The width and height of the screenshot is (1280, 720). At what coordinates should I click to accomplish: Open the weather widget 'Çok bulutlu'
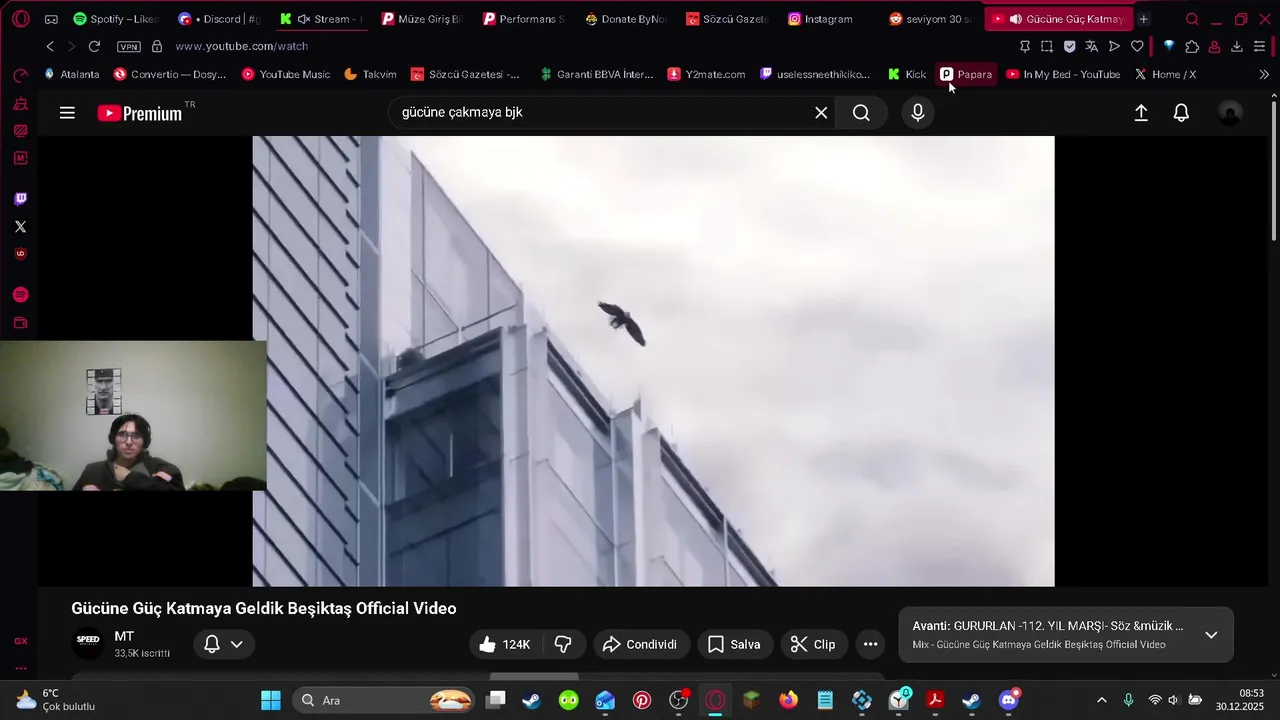(55, 700)
